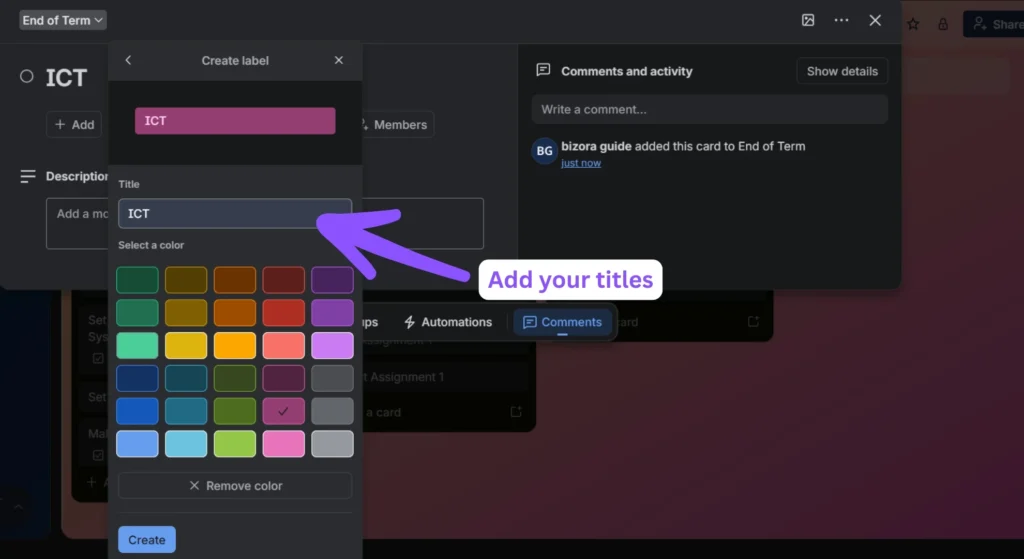Click the Create label button
Image resolution: width=1024 pixels, height=559 pixels.
pos(147,539)
